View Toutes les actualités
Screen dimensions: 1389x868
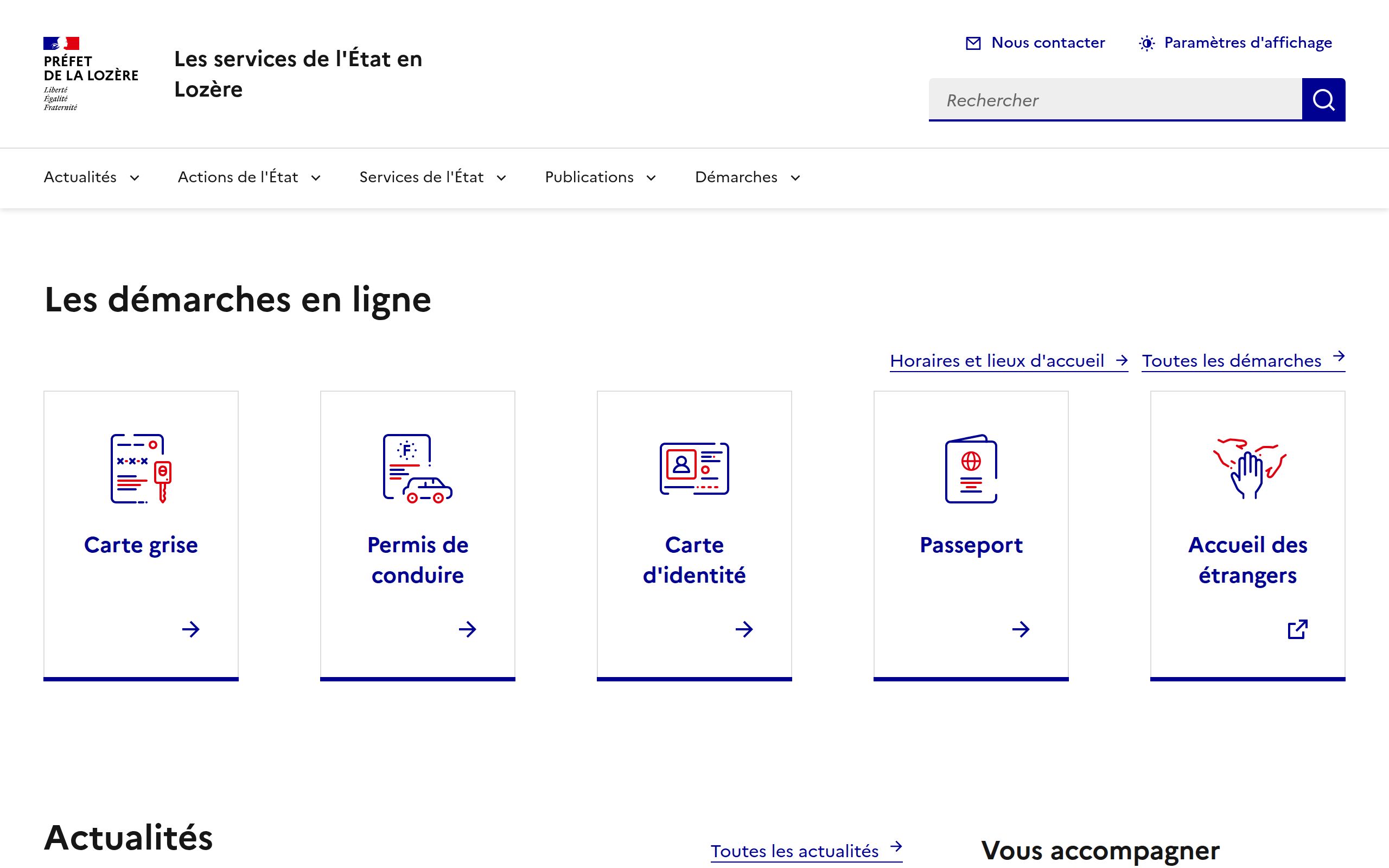click(x=806, y=851)
